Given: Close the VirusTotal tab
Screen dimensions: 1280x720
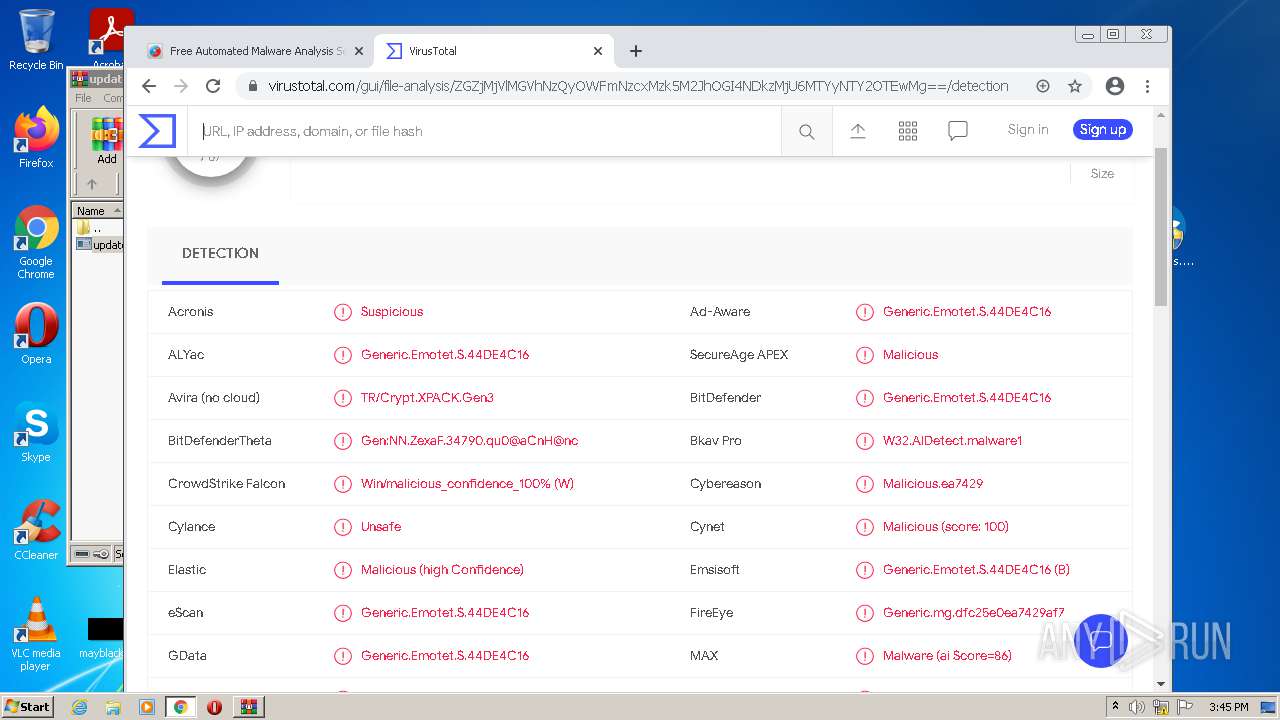Looking at the screenshot, I should [x=598, y=51].
